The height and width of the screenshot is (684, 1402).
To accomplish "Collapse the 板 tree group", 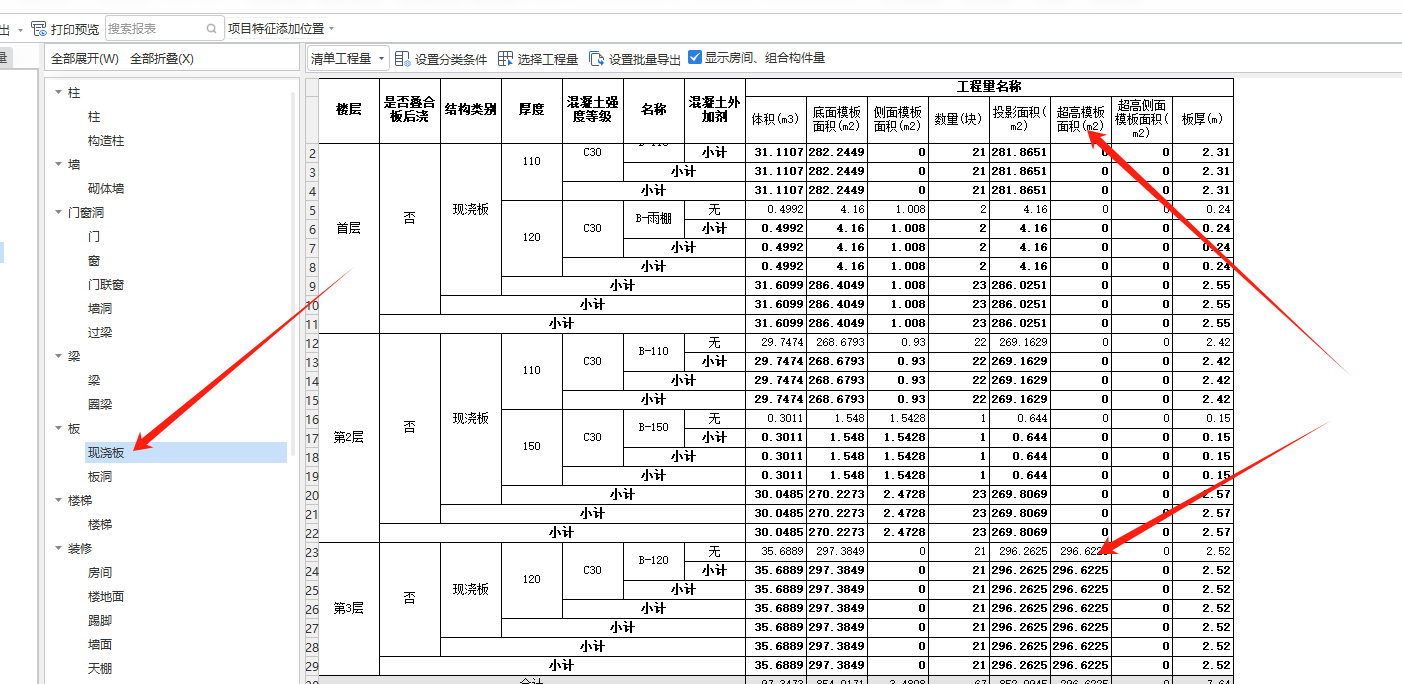I will 58,428.
